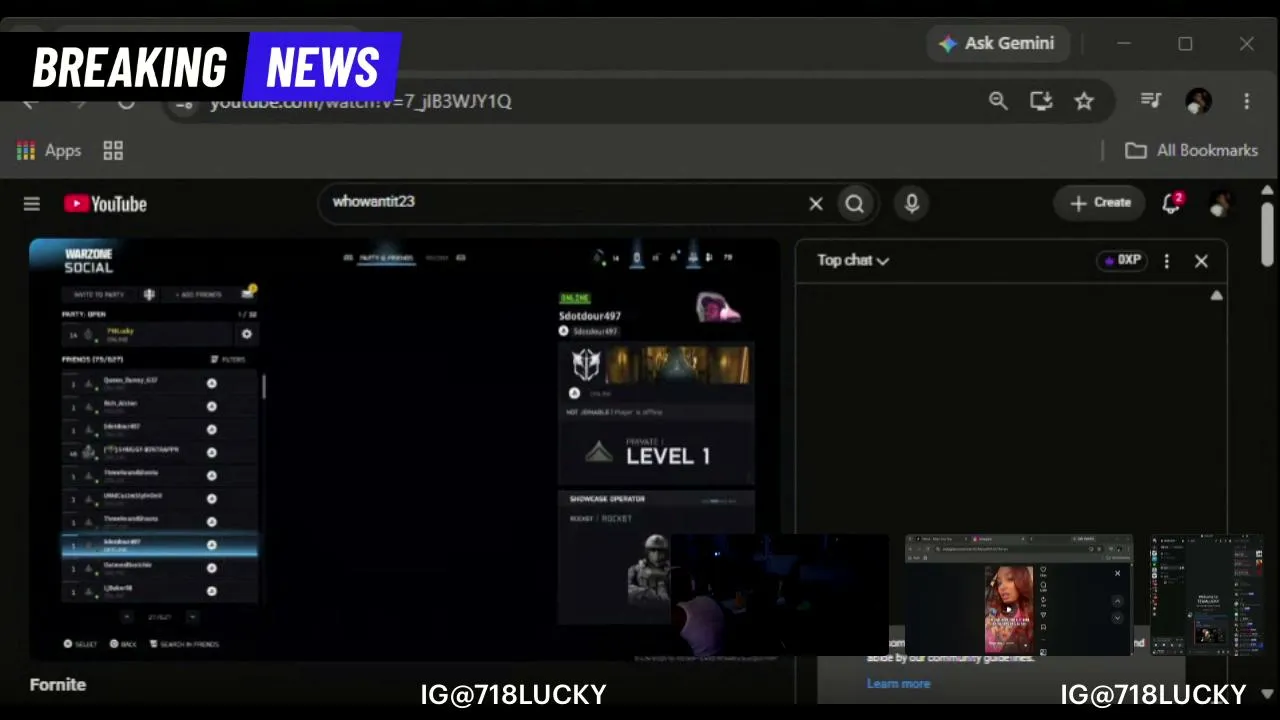Screen dimensions: 1280x720
Task: Open the mail inbox icon with badge
Action: pos(248,293)
